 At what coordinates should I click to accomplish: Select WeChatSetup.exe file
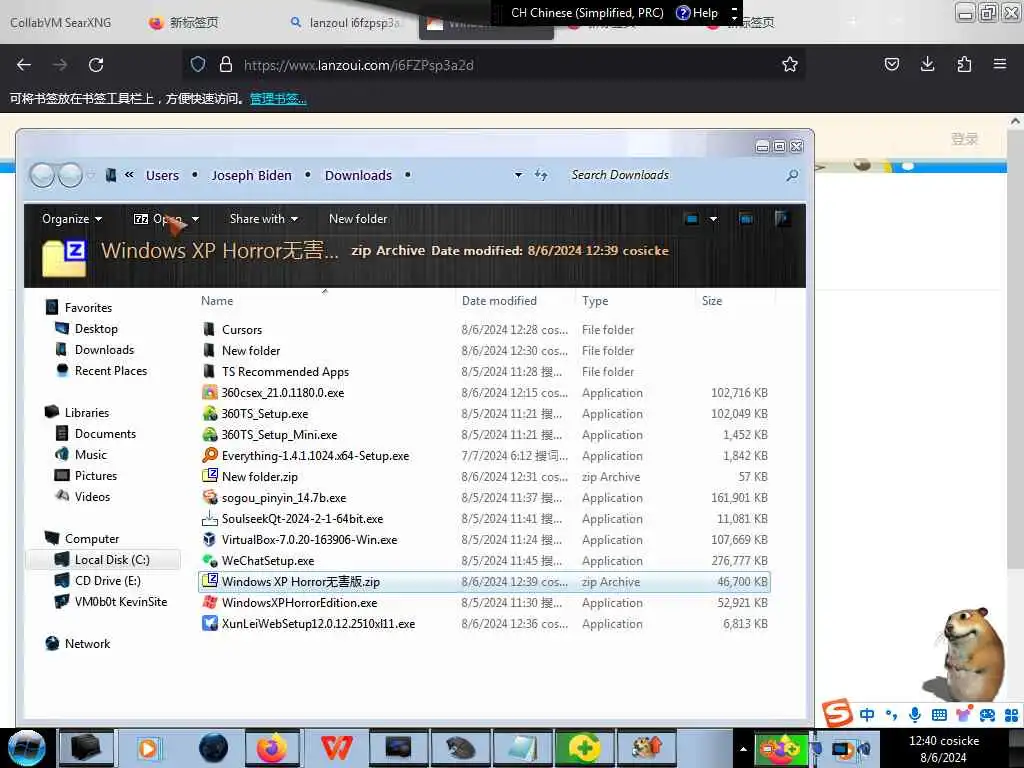[x=267, y=561]
